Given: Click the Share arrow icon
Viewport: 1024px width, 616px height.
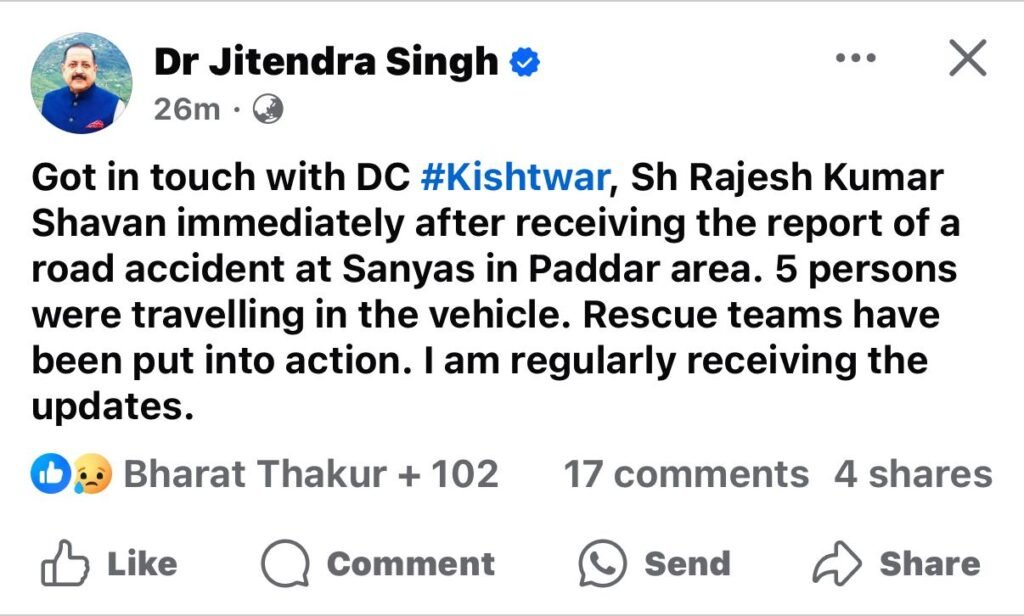Looking at the screenshot, I should [837, 564].
